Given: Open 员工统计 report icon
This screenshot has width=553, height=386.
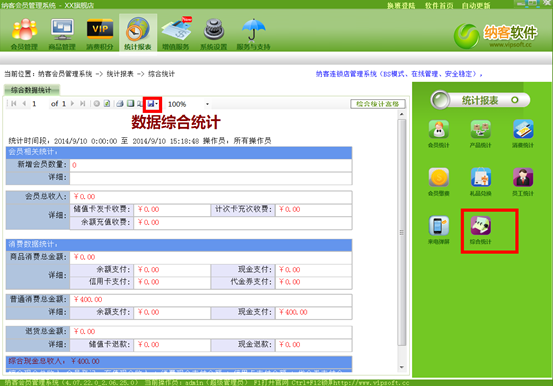Looking at the screenshot, I should click(523, 182).
